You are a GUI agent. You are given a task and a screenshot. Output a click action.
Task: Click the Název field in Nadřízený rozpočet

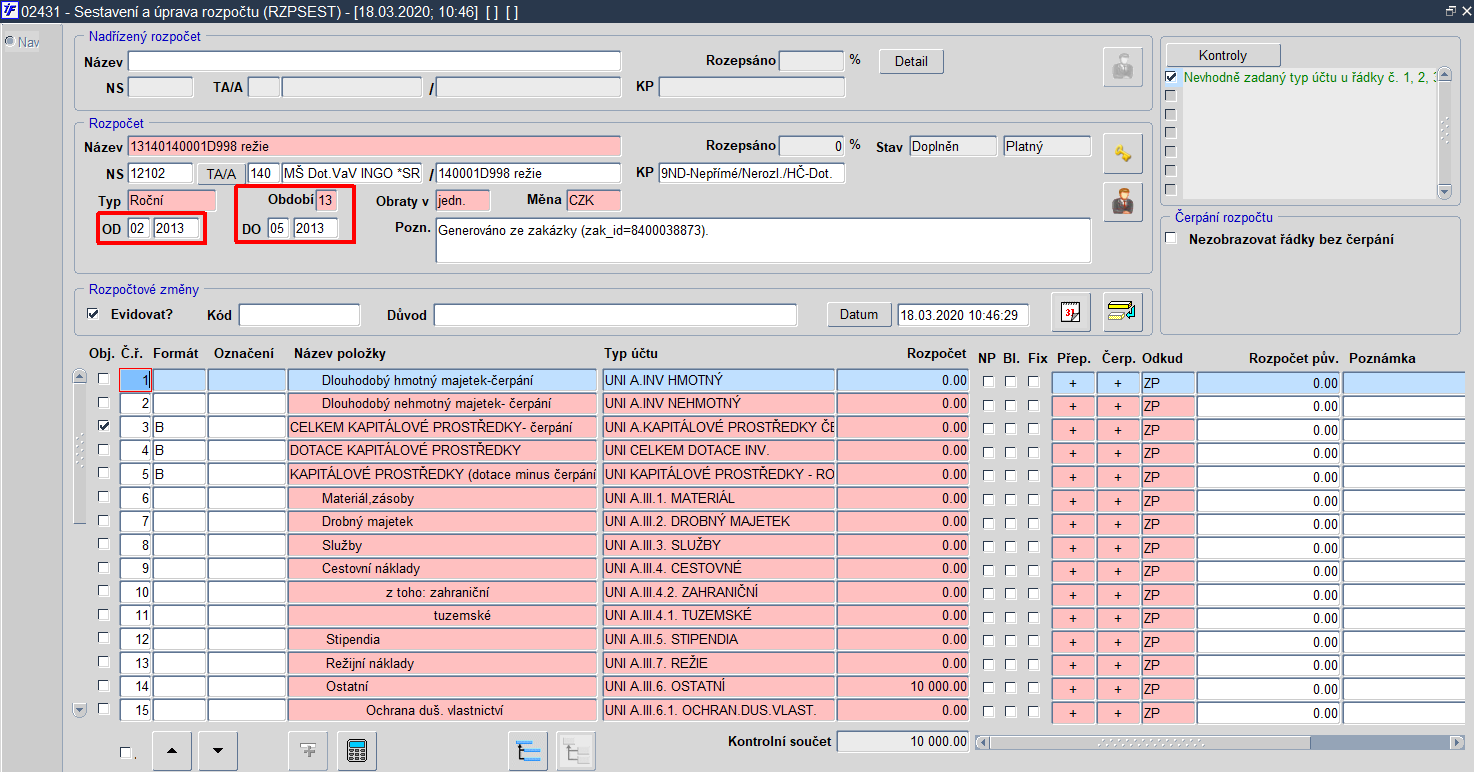click(x=374, y=61)
